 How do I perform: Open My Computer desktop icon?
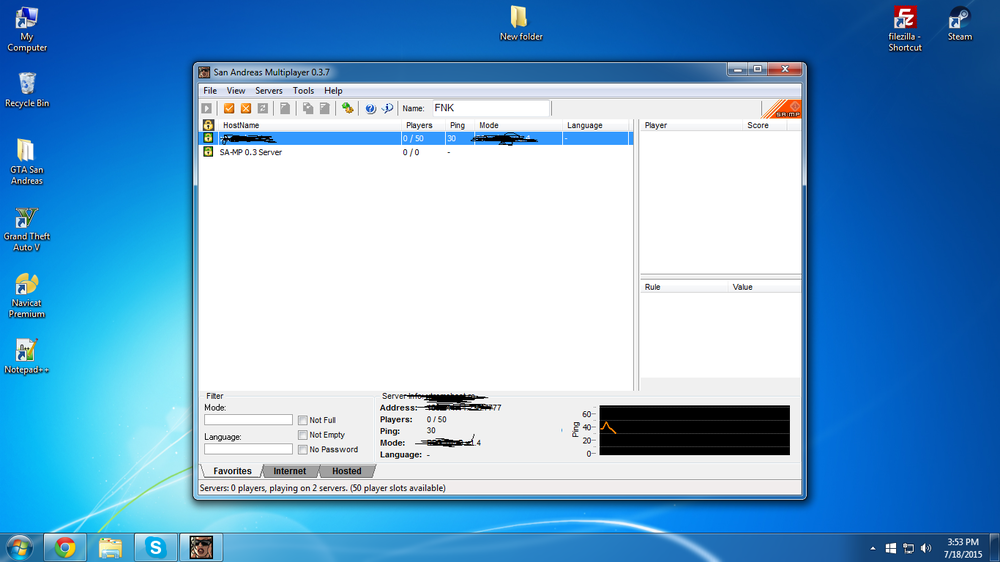(x=27, y=29)
